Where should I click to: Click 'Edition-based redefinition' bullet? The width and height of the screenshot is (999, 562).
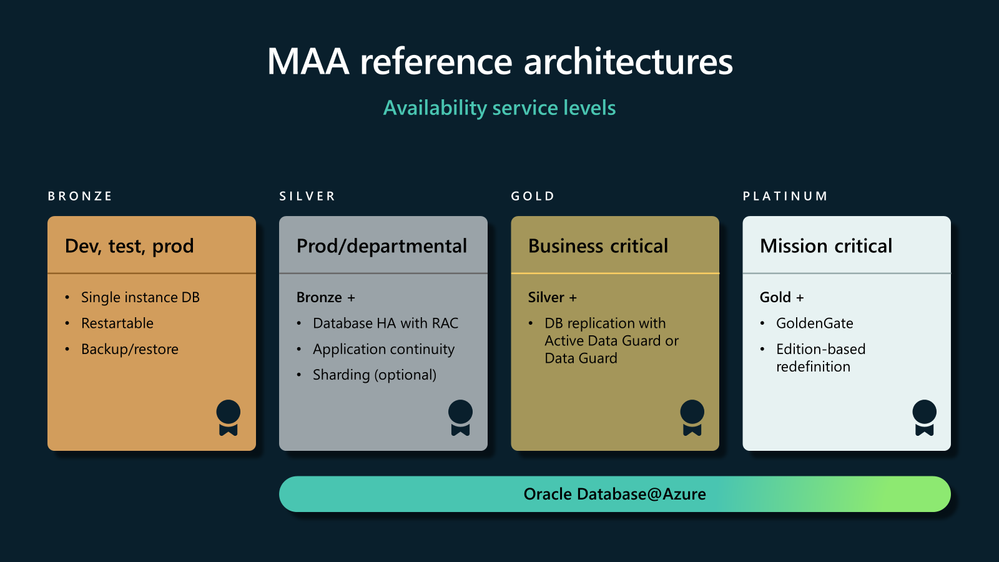(x=821, y=357)
